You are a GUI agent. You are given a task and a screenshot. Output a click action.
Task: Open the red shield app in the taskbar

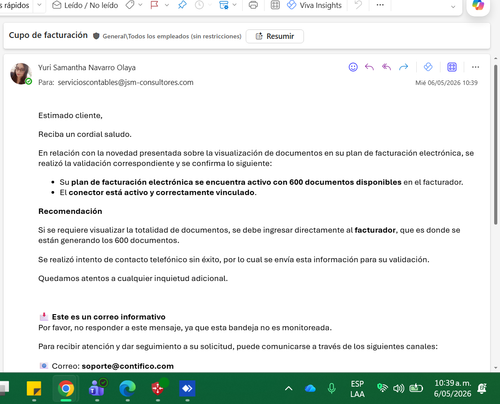click(x=158, y=388)
